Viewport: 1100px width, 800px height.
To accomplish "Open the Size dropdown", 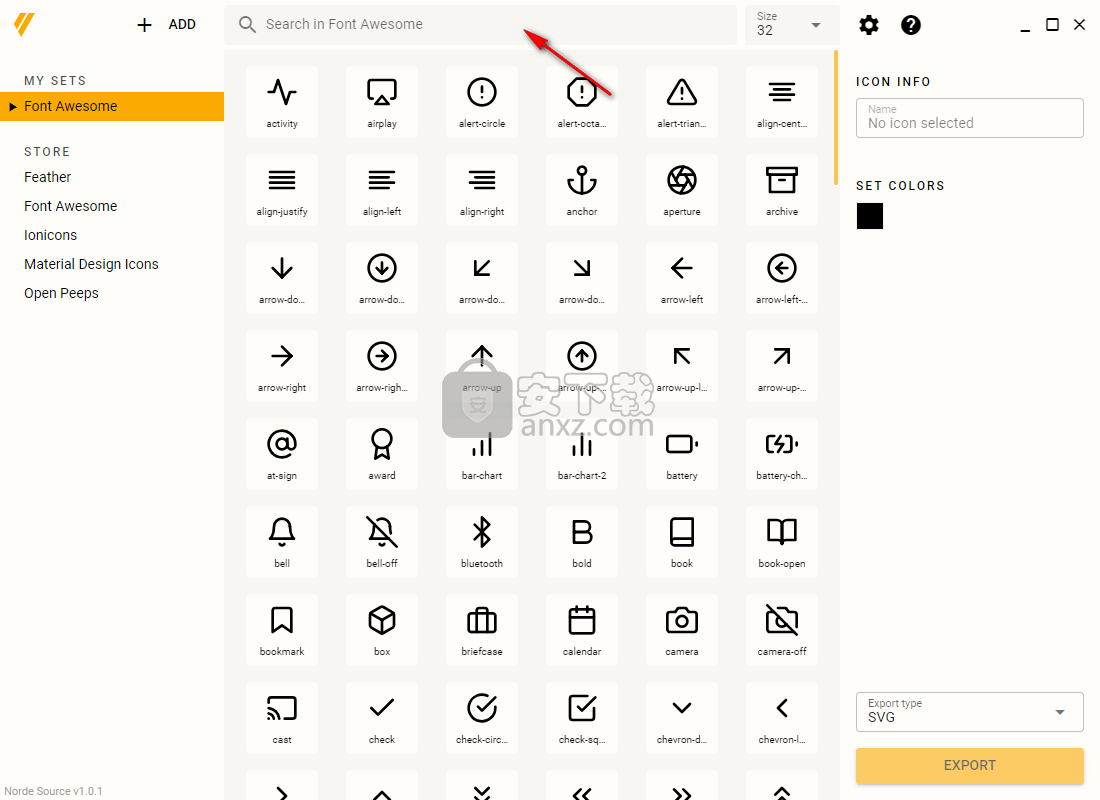I will [792, 25].
